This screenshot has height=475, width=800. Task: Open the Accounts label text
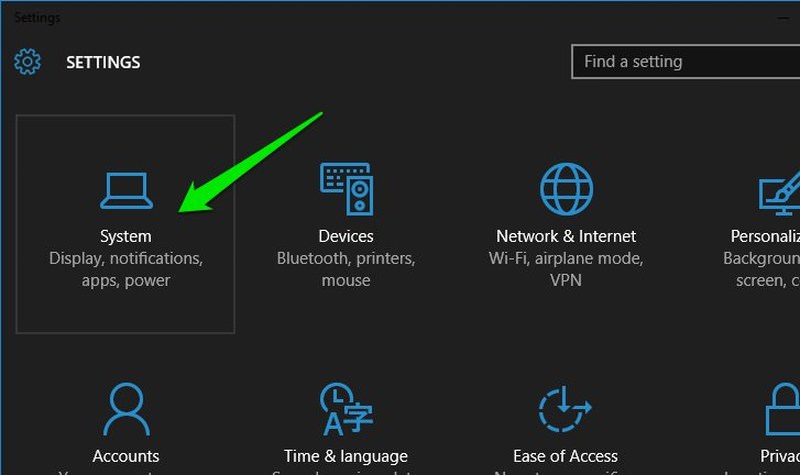(x=126, y=456)
